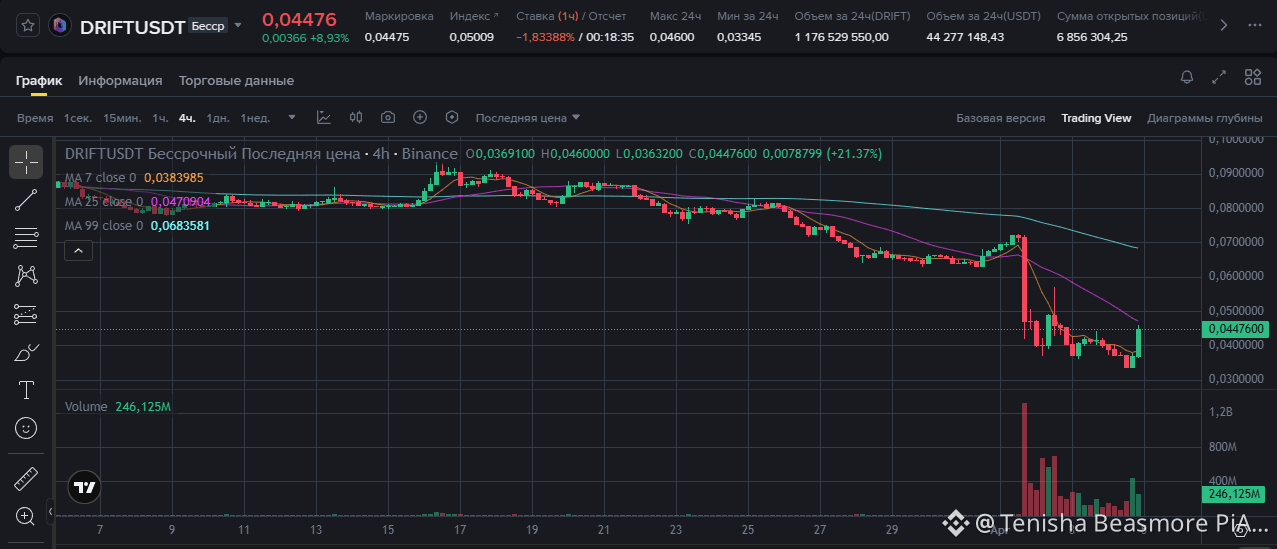Select Trading View chart mode
Screen dimensions: 1277x549
coord(1096,118)
